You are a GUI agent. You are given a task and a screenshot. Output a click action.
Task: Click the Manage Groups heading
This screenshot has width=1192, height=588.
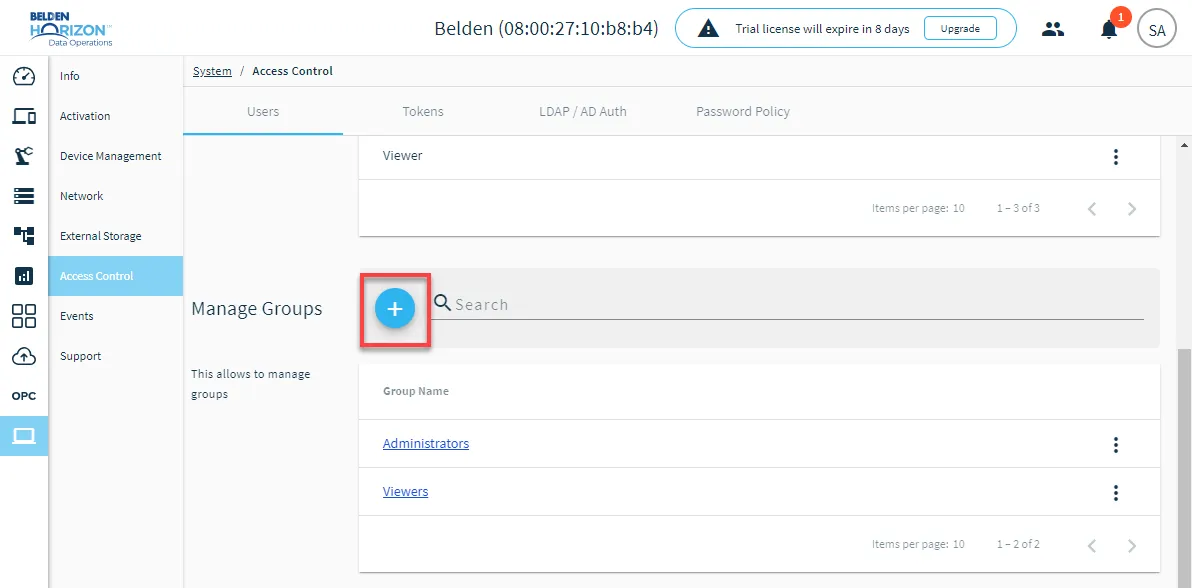click(257, 308)
